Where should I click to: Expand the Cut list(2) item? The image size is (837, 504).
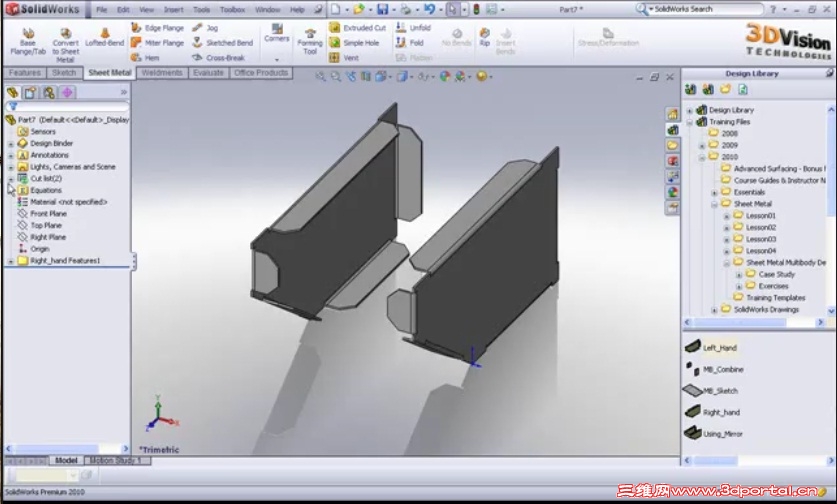tap(11, 179)
